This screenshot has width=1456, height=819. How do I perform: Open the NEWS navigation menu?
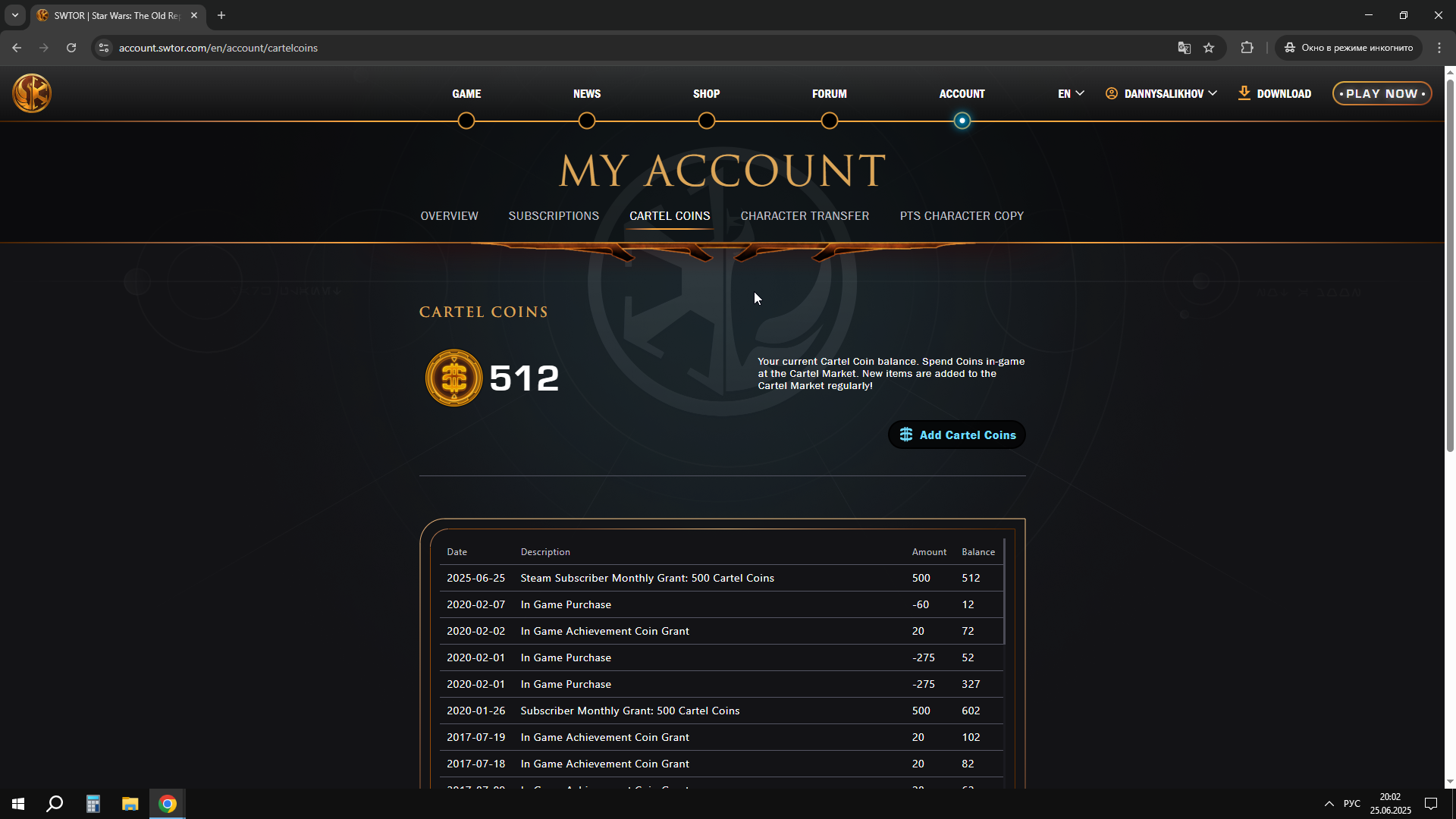(587, 94)
